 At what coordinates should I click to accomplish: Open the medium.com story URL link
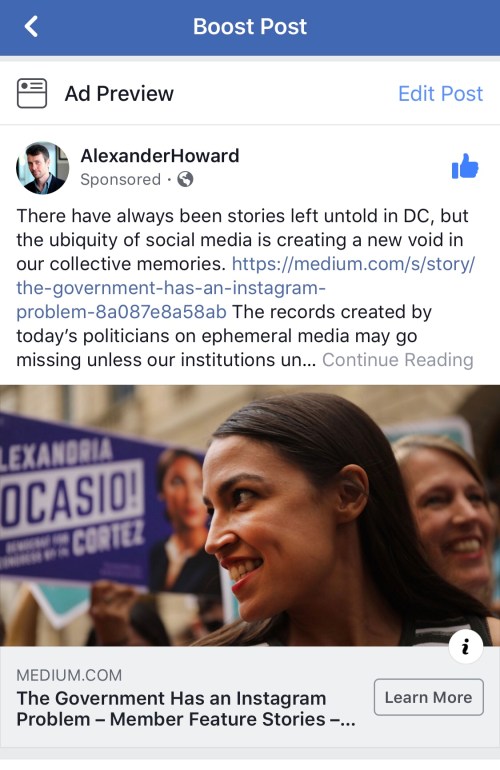(x=246, y=288)
